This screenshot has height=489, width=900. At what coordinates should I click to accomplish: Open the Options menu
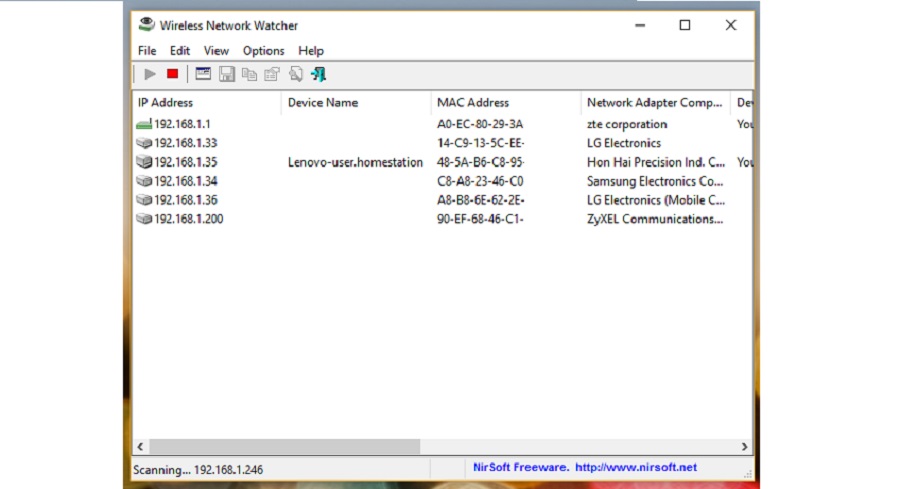coord(263,51)
